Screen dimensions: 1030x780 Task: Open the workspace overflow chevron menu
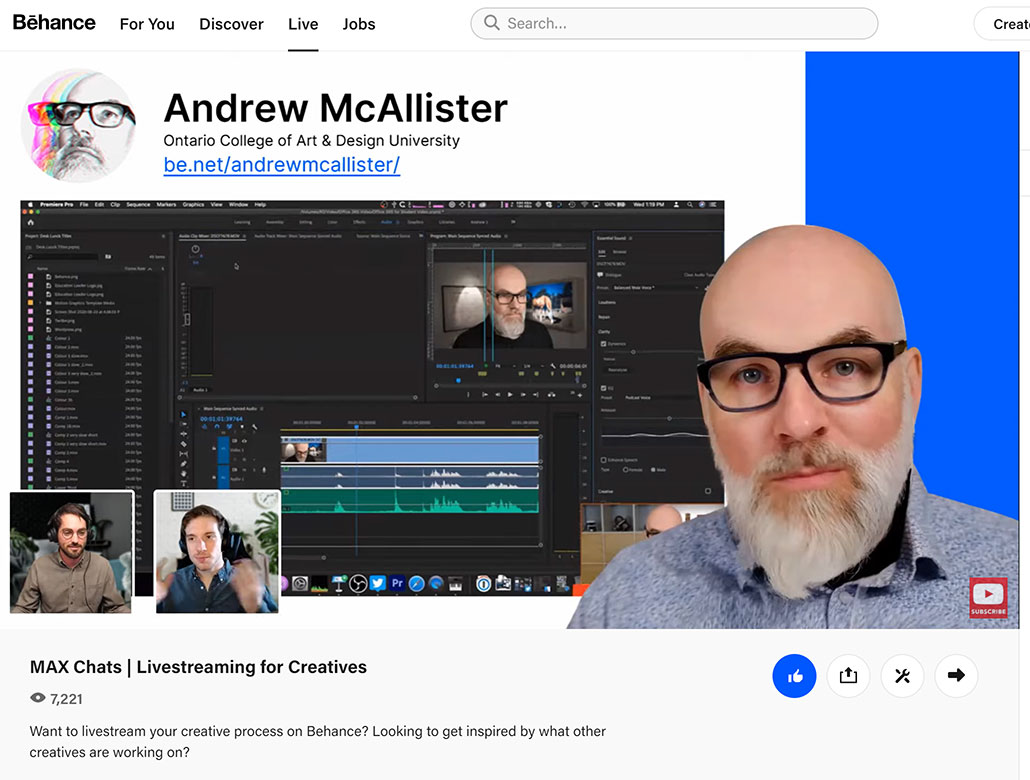point(513,222)
